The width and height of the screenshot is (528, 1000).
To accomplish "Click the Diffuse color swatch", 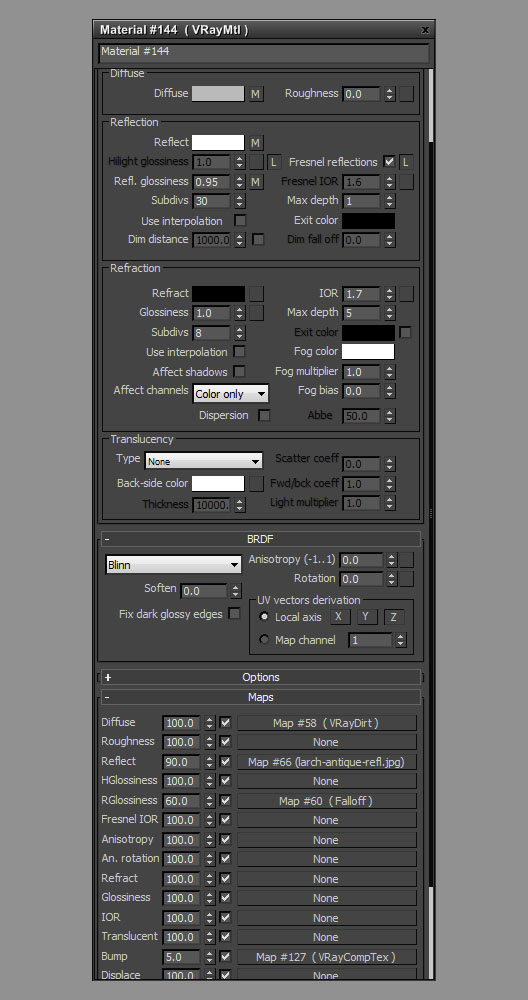I will point(218,94).
